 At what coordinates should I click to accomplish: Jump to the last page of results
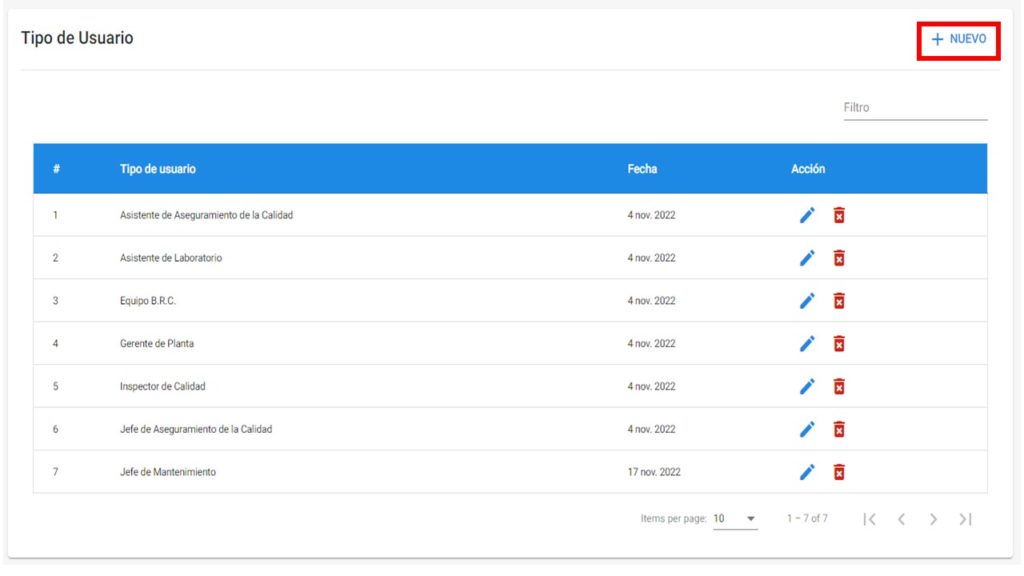965,519
